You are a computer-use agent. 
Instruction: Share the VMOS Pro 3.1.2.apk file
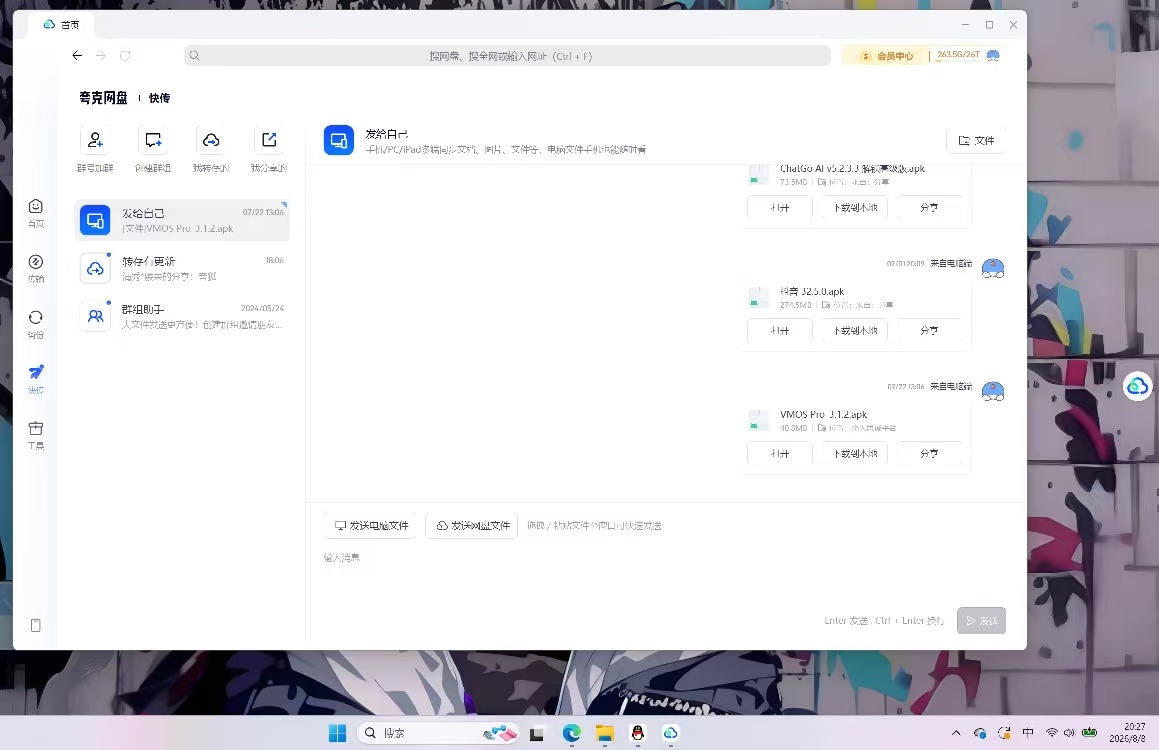pyautogui.click(x=929, y=454)
